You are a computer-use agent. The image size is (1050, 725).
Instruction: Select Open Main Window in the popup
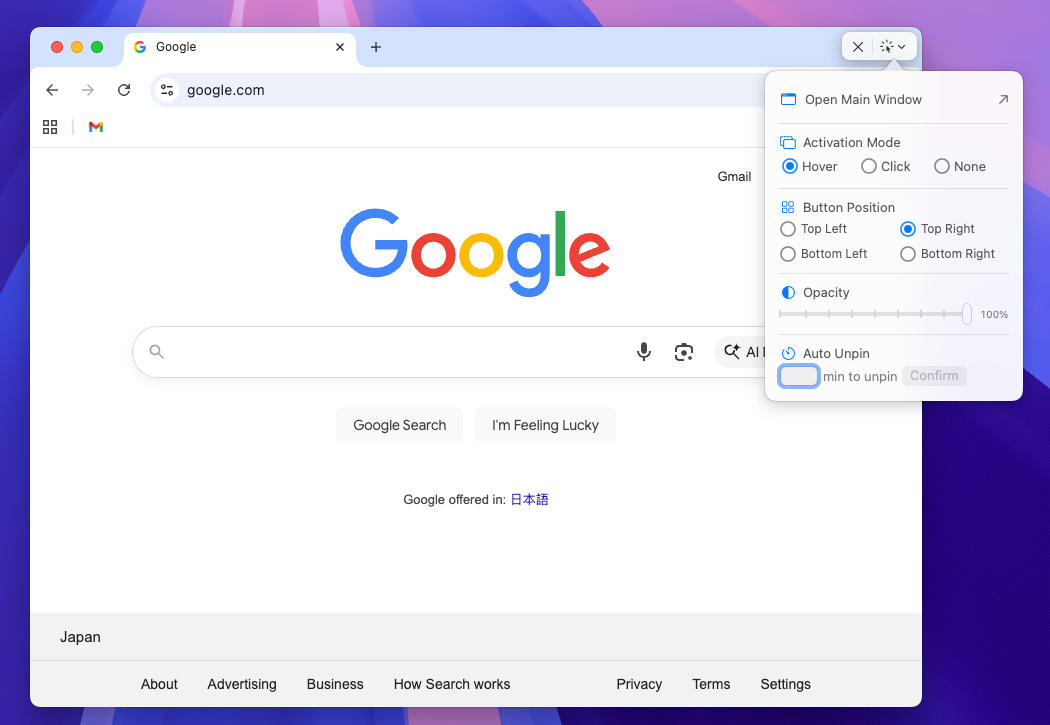(861, 99)
